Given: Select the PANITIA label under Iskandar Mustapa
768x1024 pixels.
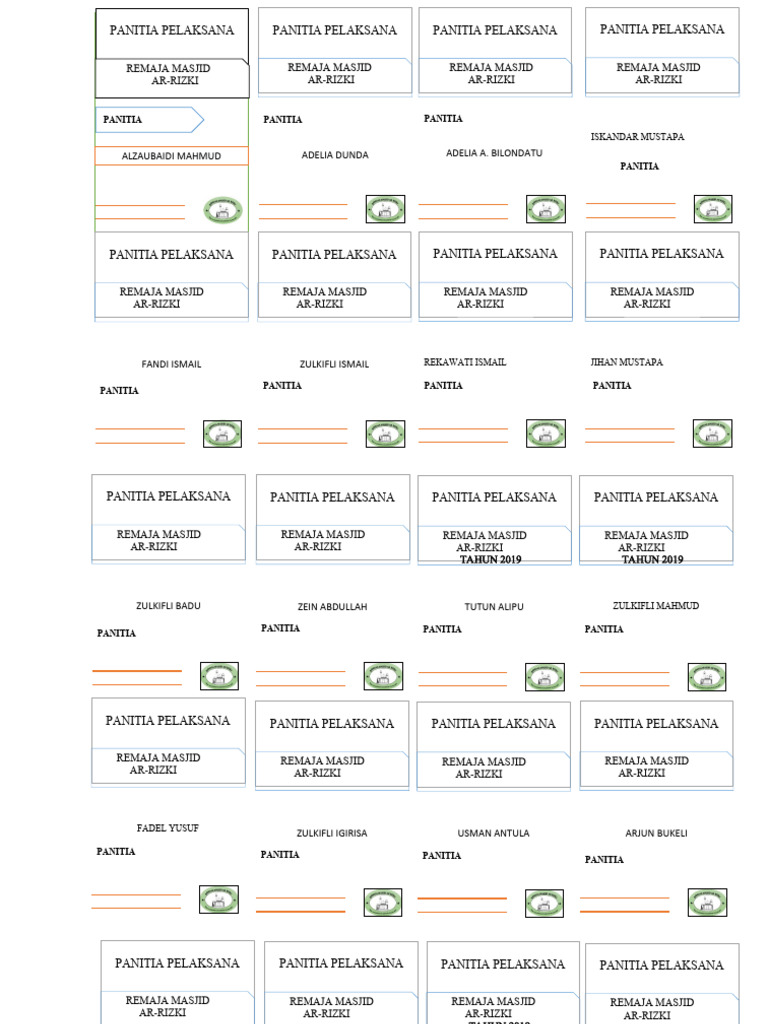Looking at the screenshot, I should click(x=639, y=166).
